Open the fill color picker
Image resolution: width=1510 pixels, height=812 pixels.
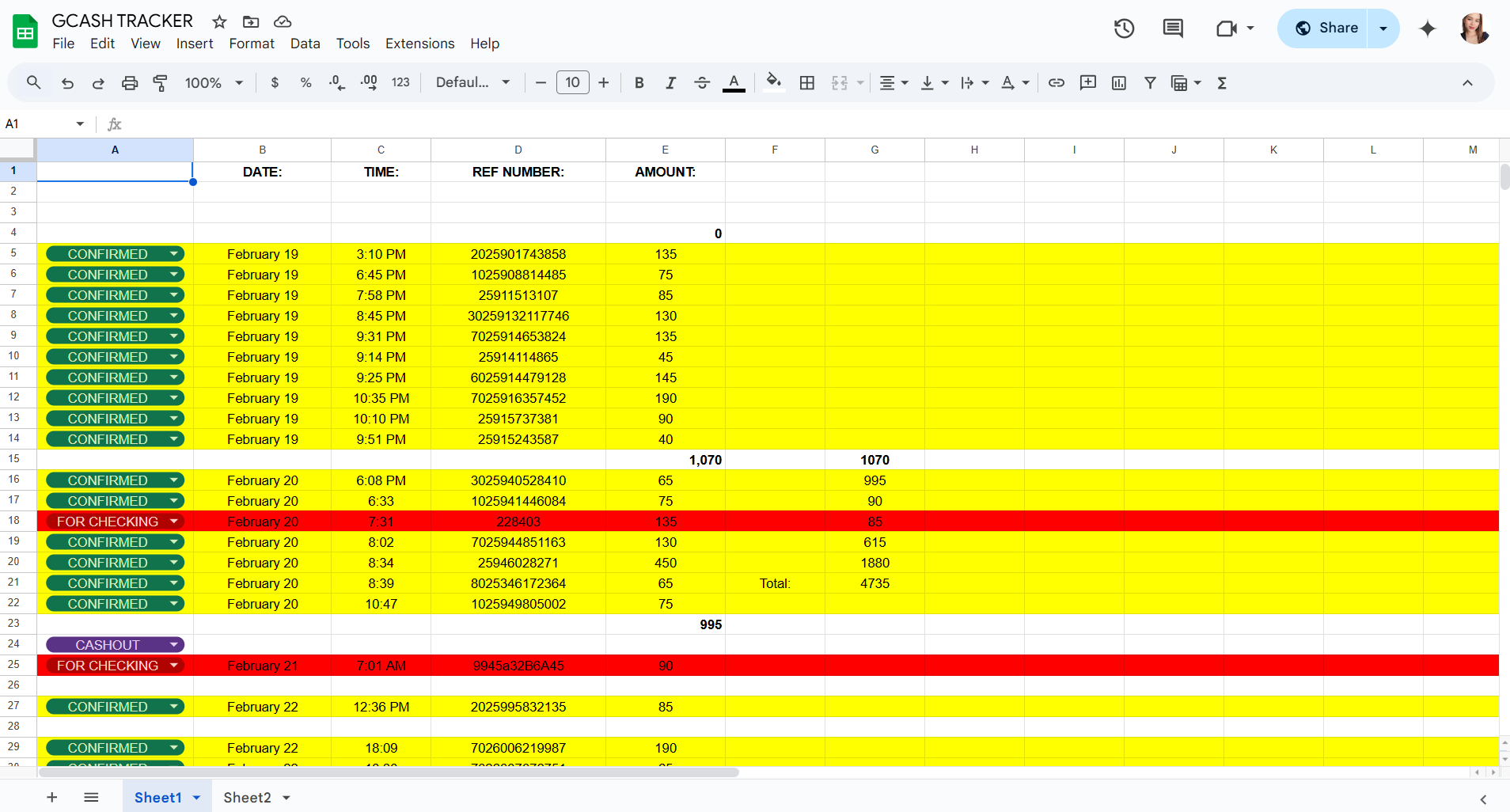tap(774, 82)
